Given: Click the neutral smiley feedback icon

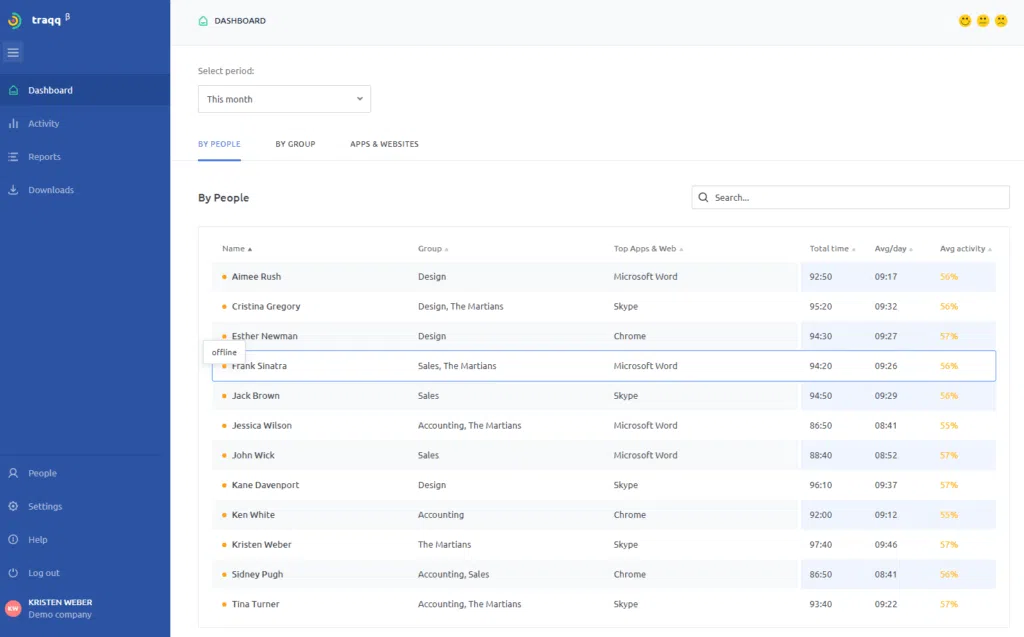Looking at the screenshot, I should 983,21.
